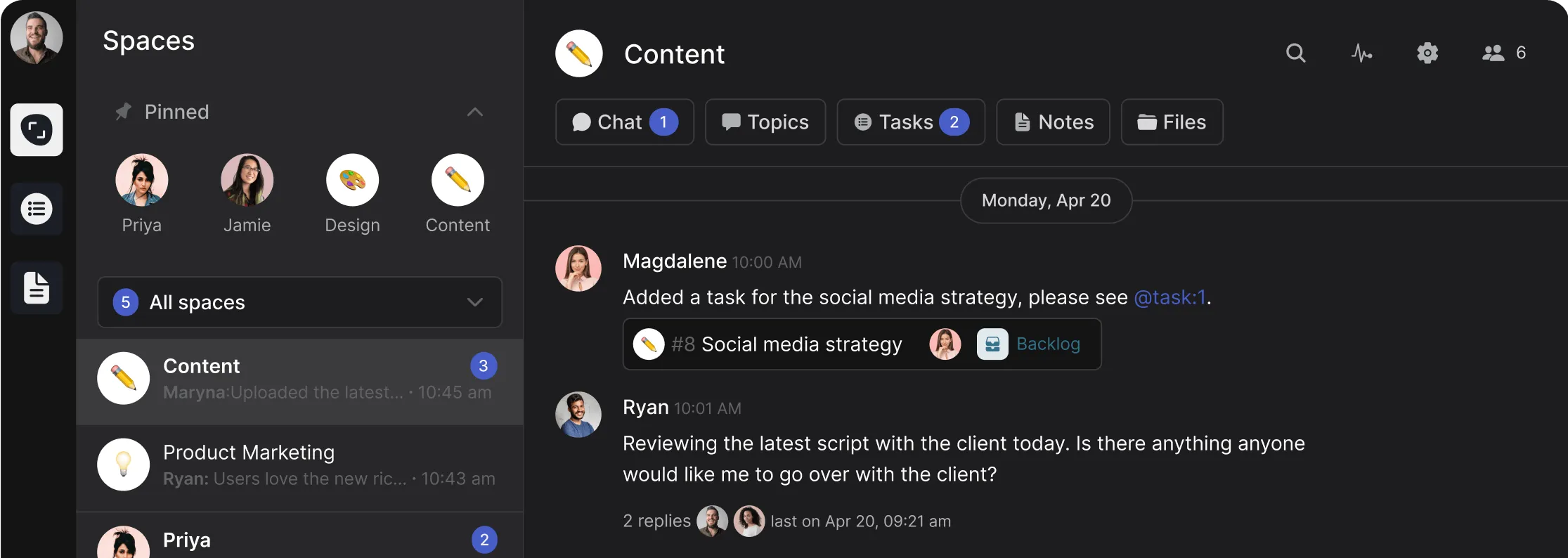Click pencil icon on the task card
Screen dimensions: 1568x558
click(x=649, y=344)
